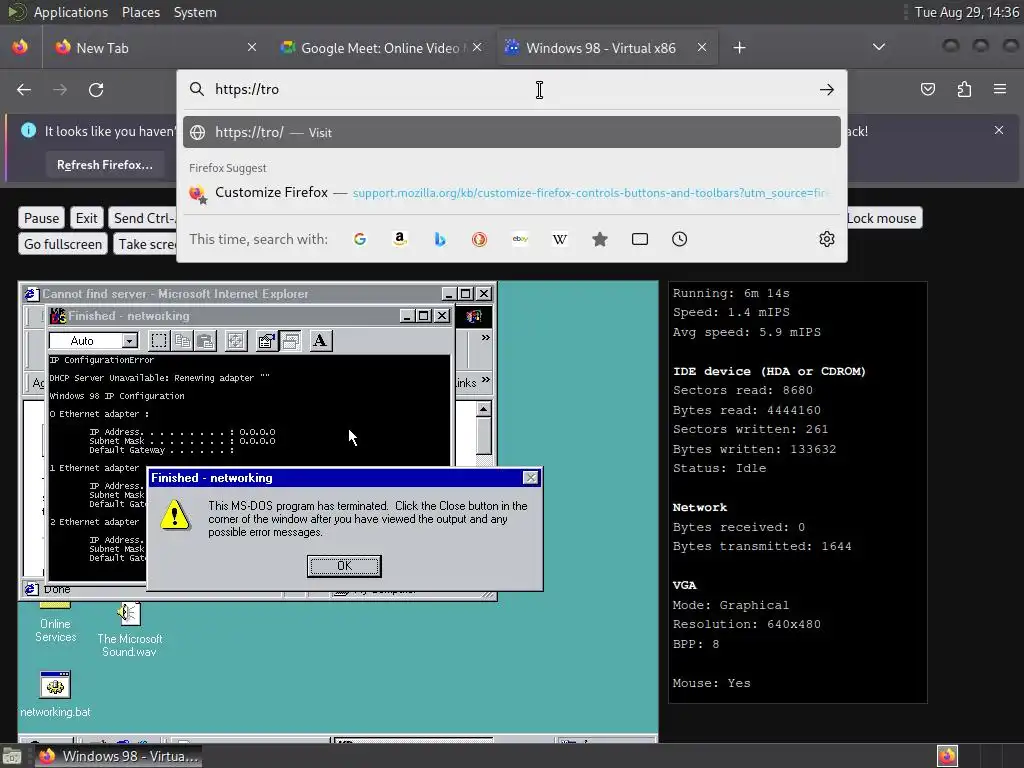
Task: Click the Windows 98 - Virtua... taskbar item
Action: [x=118, y=756]
